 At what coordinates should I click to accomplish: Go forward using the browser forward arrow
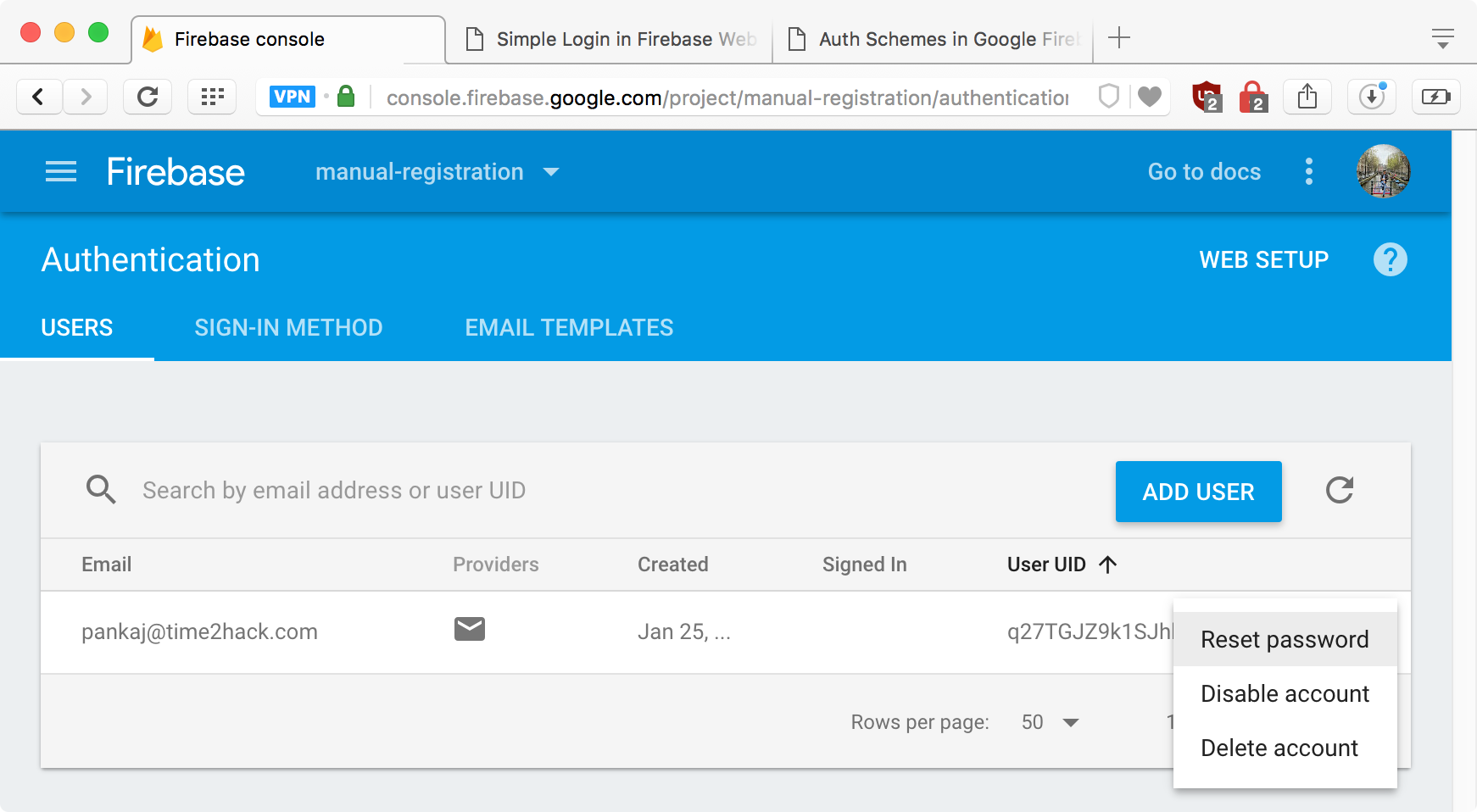tap(85, 97)
